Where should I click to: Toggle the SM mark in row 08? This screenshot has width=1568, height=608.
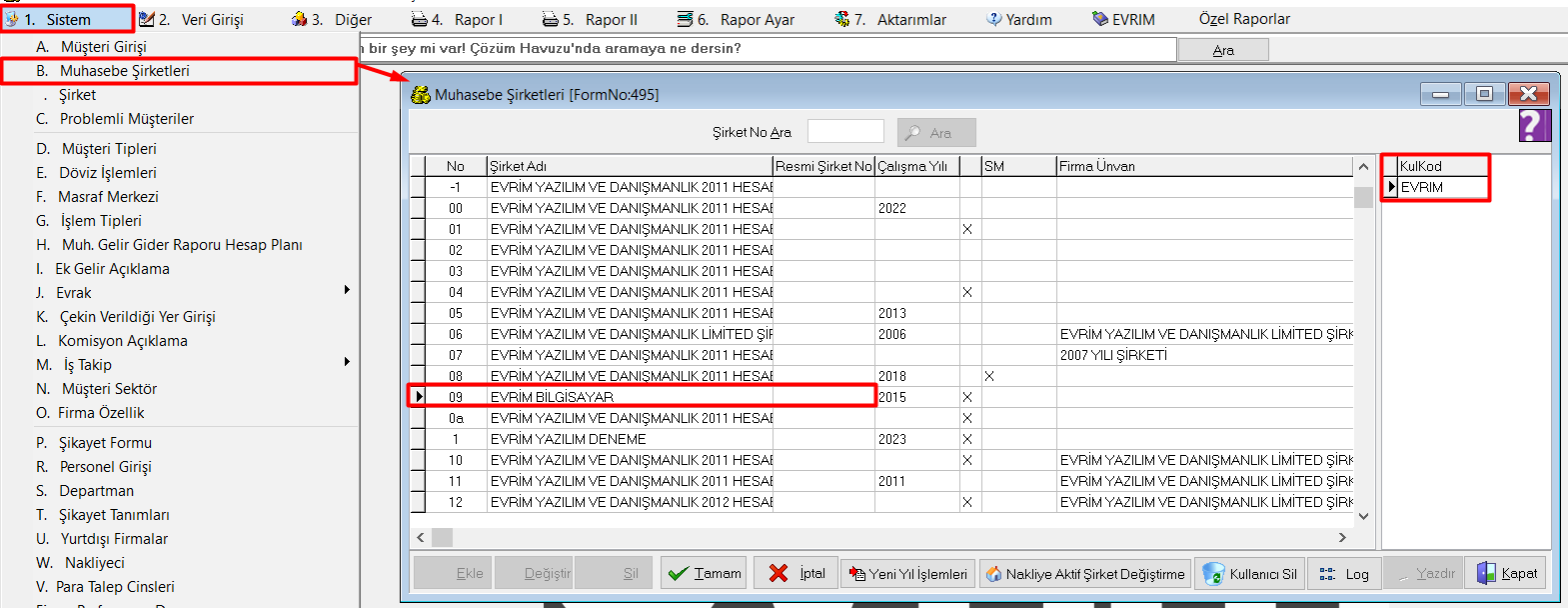[x=989, y=376]
